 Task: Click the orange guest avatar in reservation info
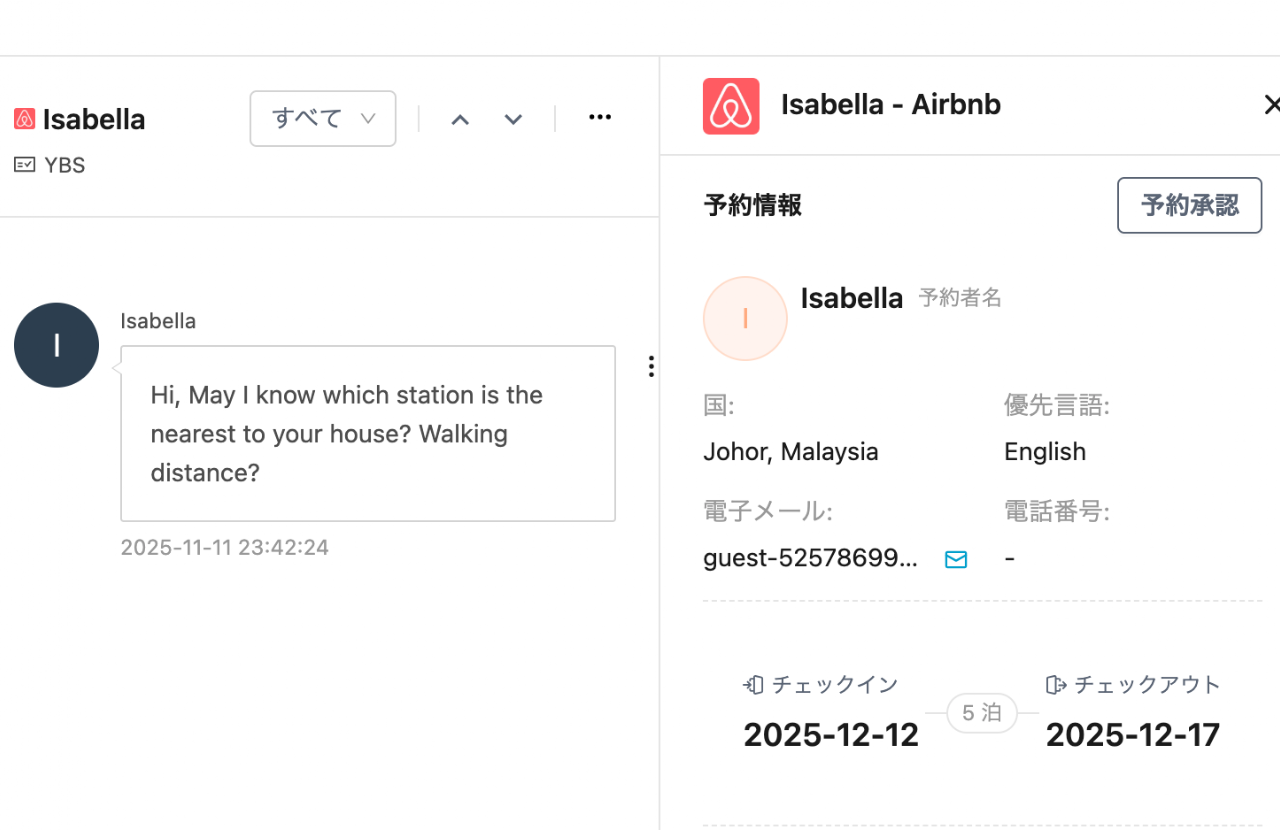tap(745, 318)
